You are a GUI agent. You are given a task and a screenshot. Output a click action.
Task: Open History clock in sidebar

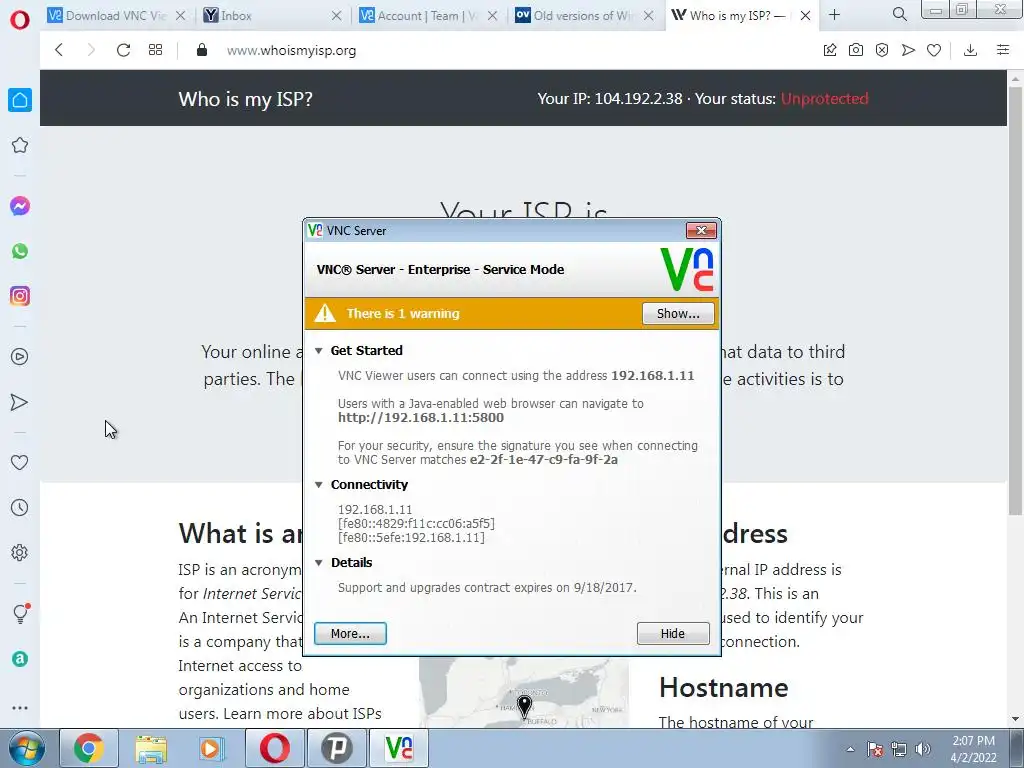click(x=20, y=507)
